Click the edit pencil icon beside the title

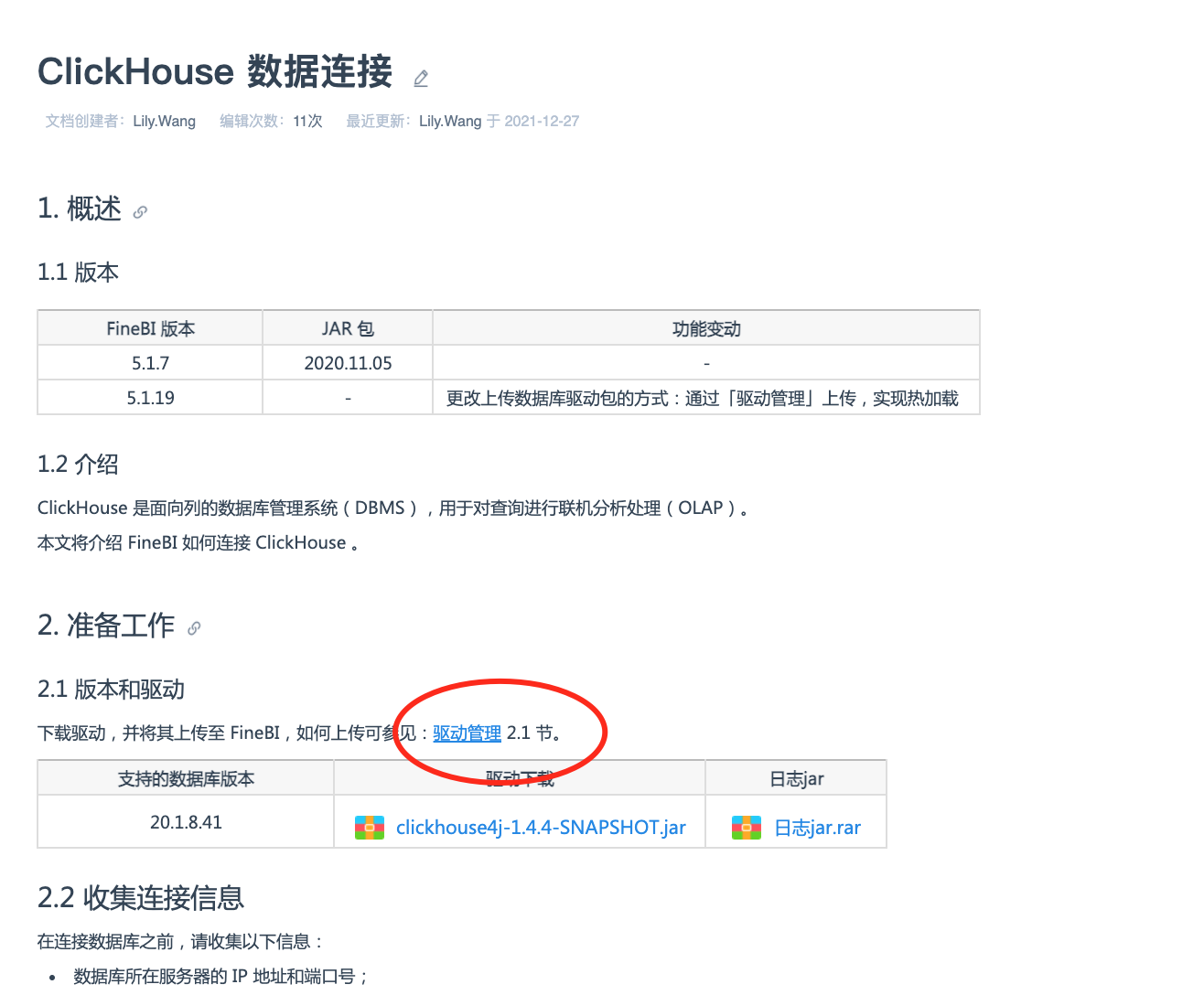click(x=421, y=79)
